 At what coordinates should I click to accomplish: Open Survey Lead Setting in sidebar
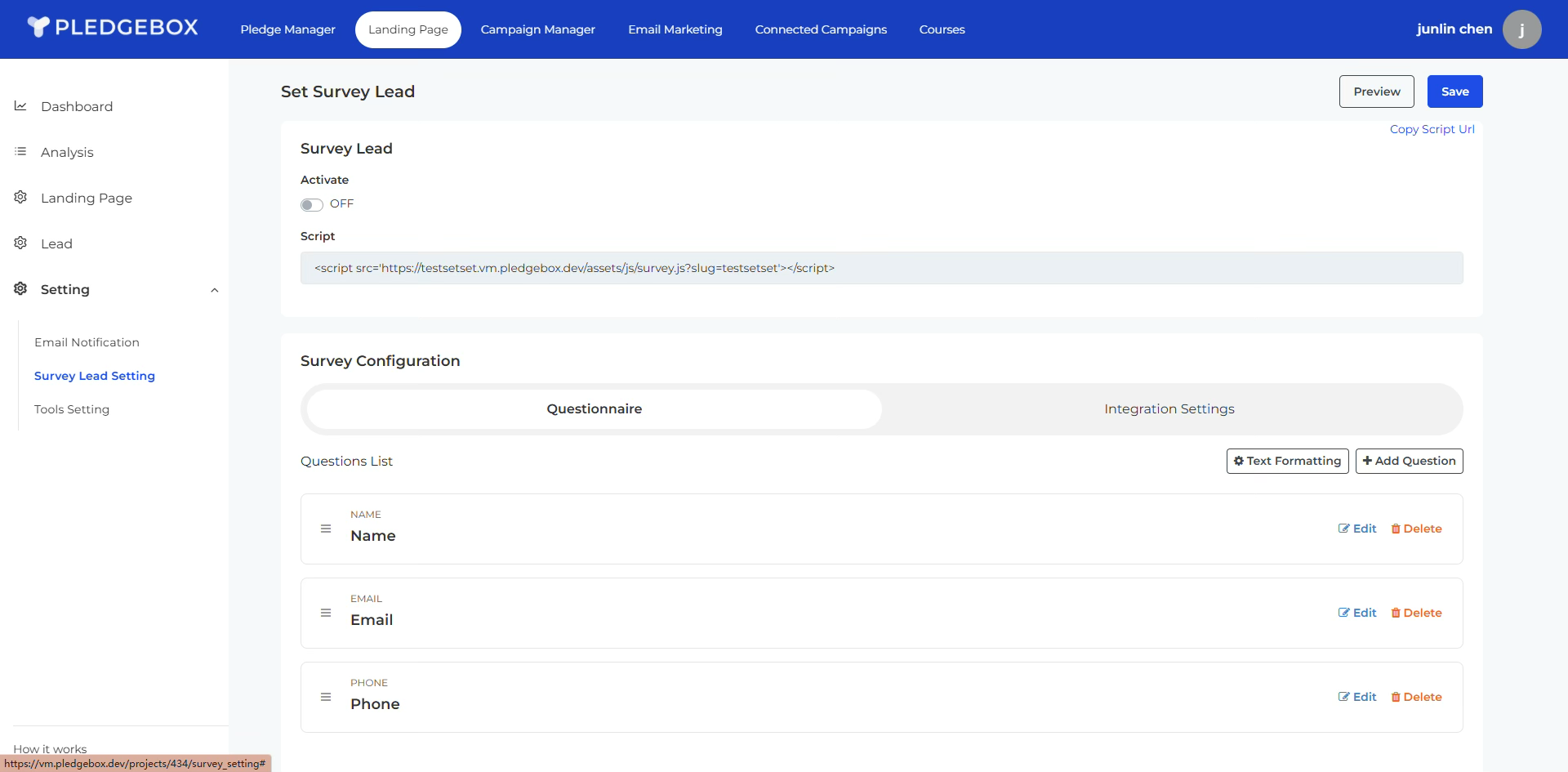coord(95,376)
